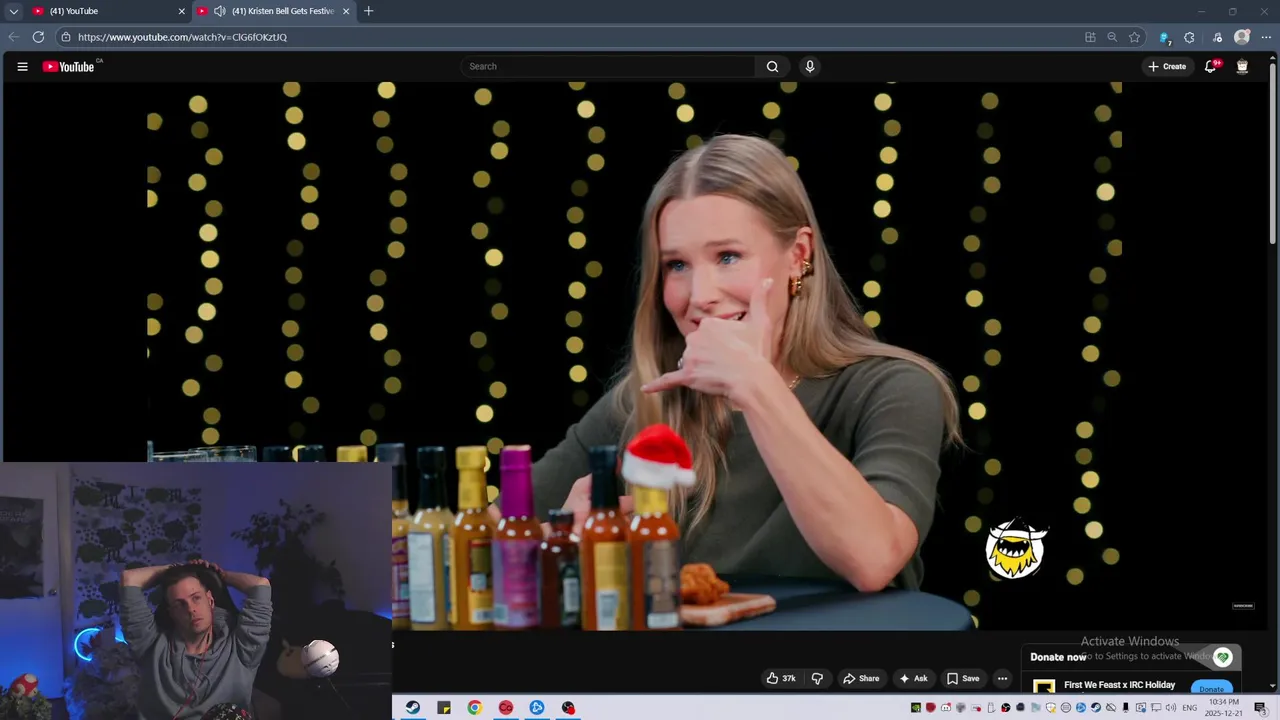Open the black and red taskbar app
The width and height of the screenshot is (1280, 720).
pyautogui.click(x=568, y=708)
